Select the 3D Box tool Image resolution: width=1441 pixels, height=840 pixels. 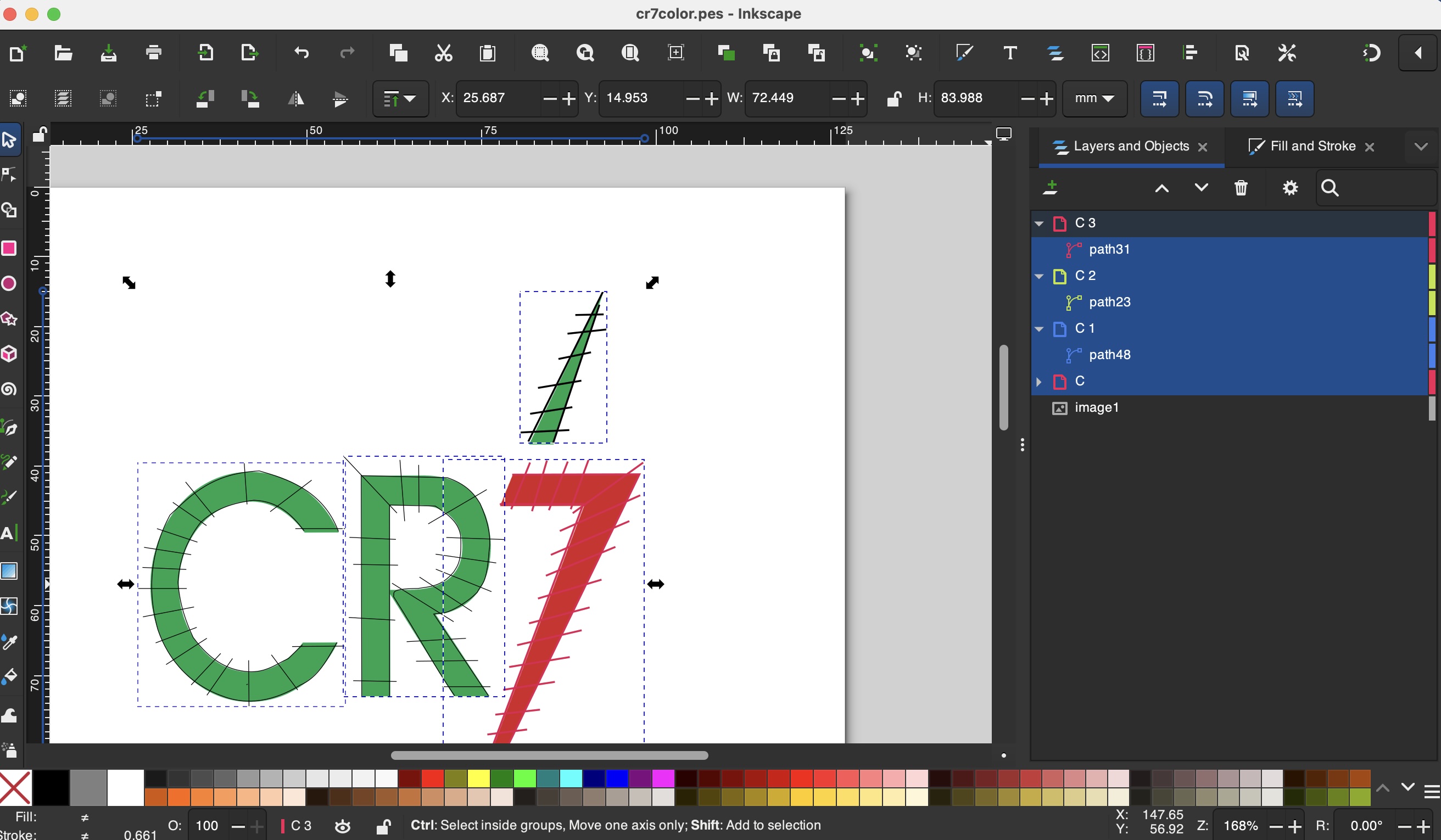[x=9, y=354]
